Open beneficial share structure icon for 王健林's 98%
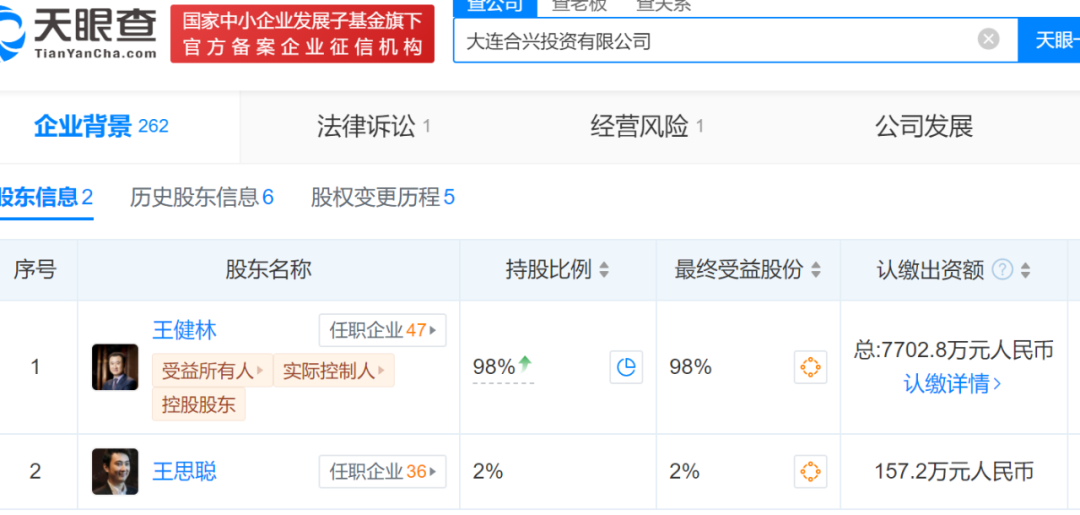1080x515 pixels. coord(811,367)
